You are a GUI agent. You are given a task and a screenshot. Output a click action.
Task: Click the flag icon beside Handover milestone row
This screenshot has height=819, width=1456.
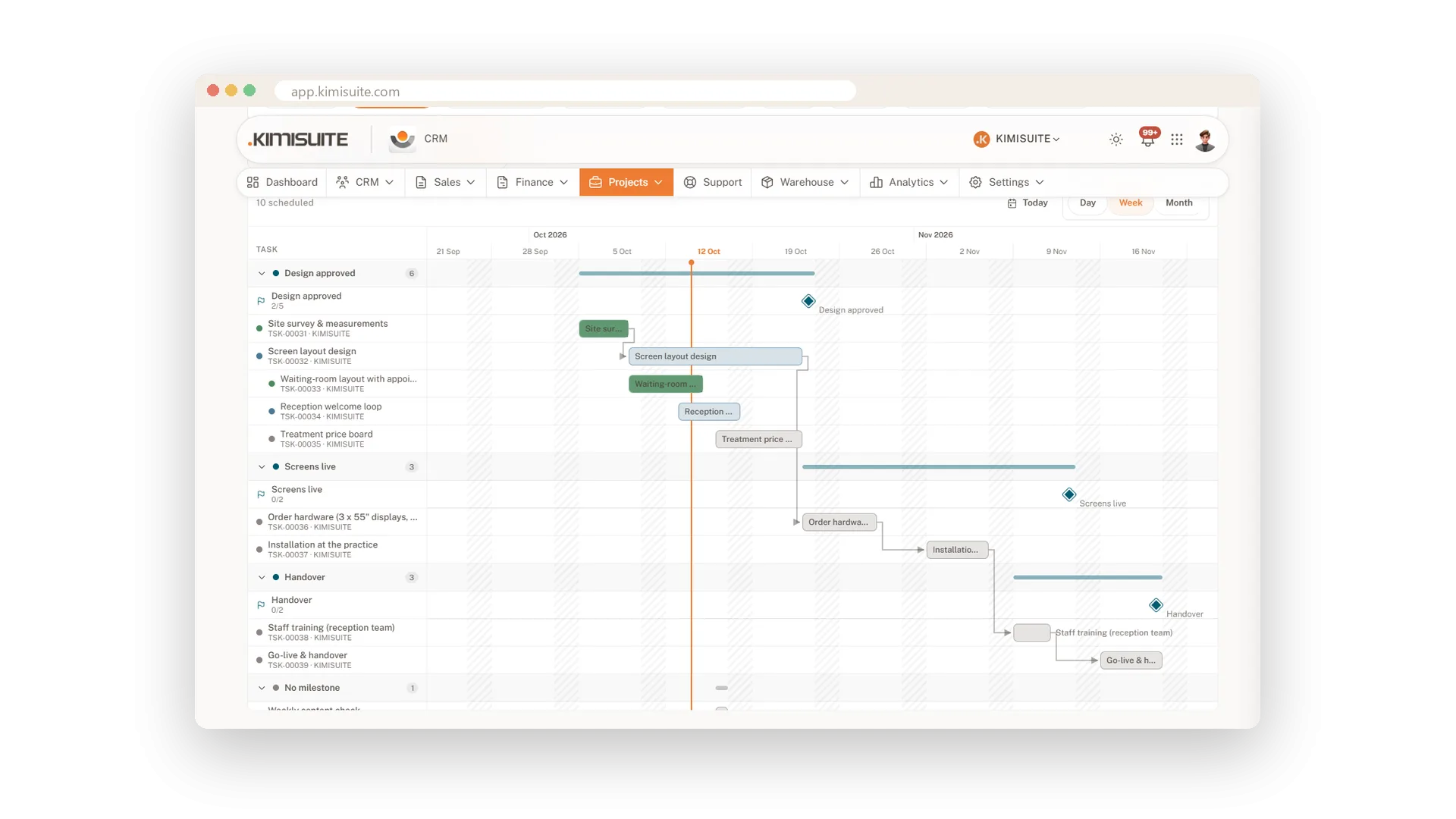[261, 605]
